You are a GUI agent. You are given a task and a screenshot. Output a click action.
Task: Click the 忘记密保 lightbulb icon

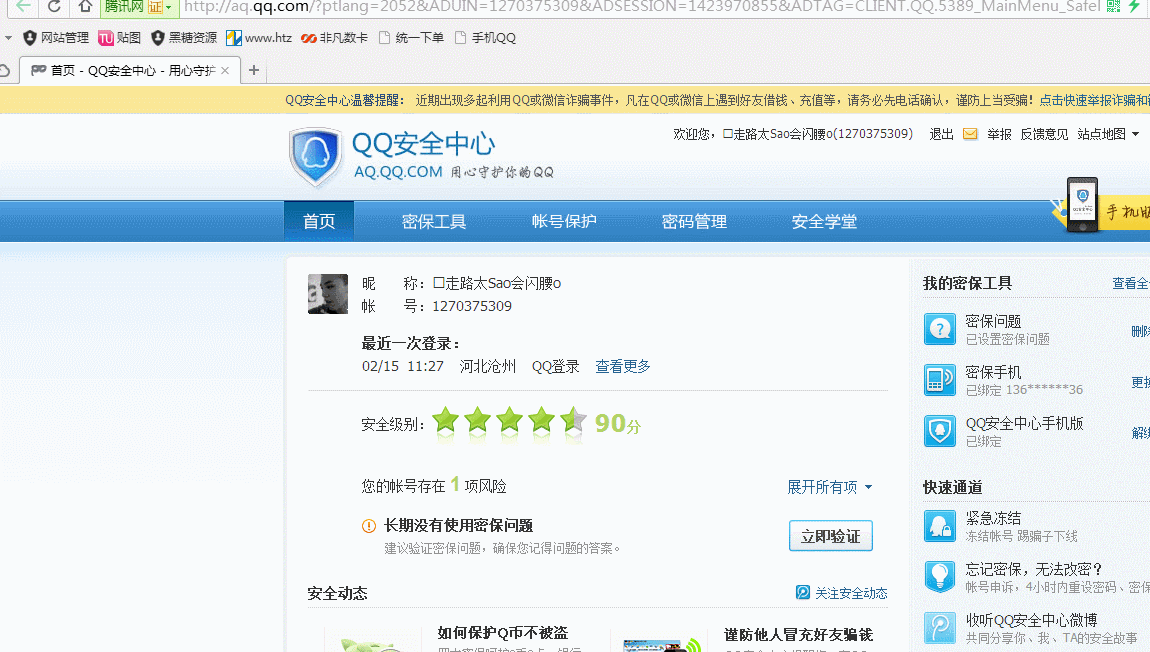click(x=940, y=576)
